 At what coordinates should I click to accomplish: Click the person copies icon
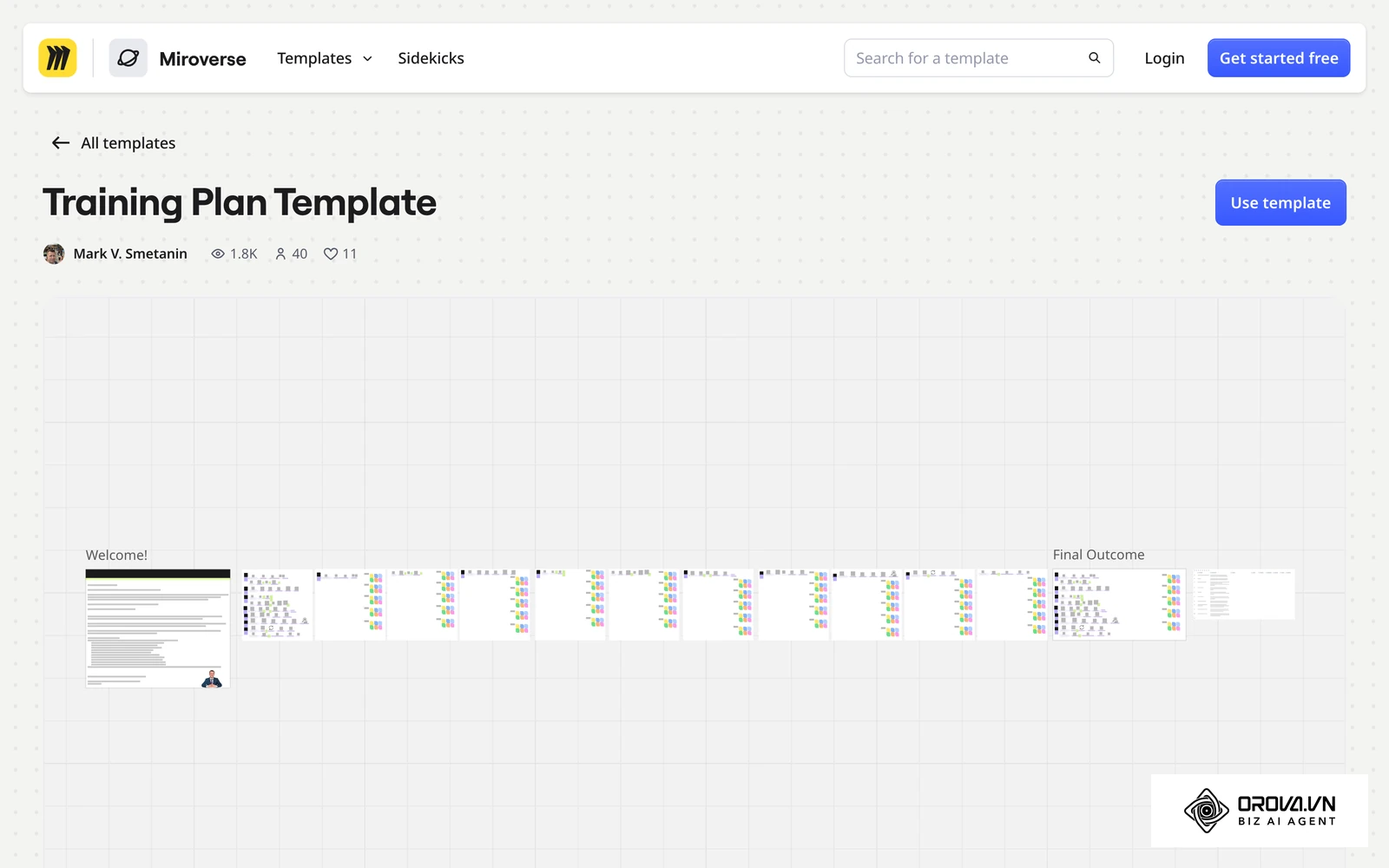click(x=280, y=253)
